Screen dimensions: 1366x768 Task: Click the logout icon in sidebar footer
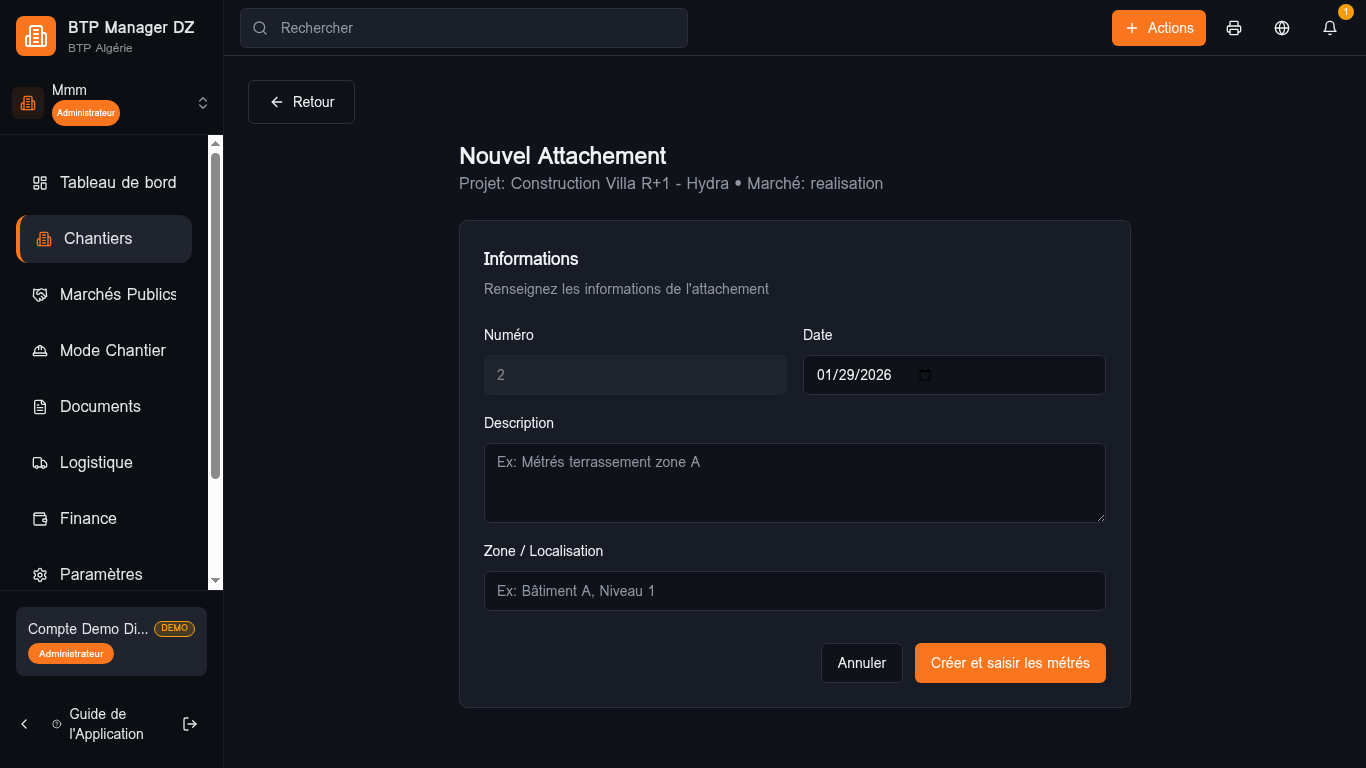[x=190, y=724]
